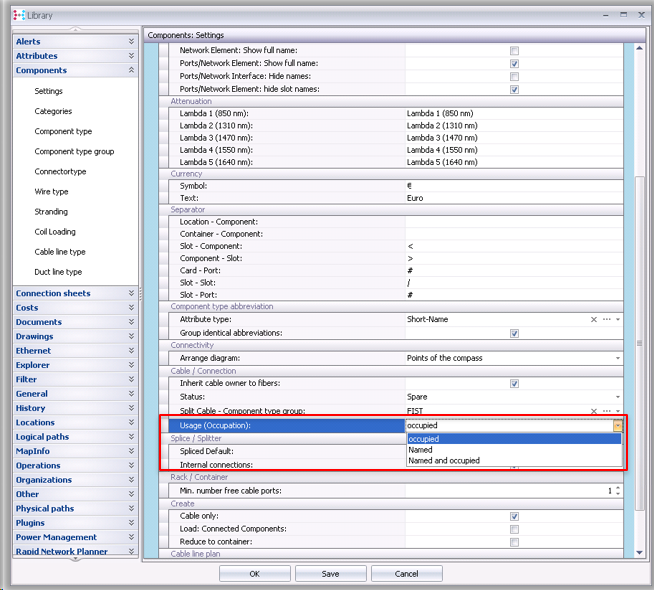Viewport: 654px width, 590px height.
Task: Expand the Attributes sidebar section
Action: 75,56
